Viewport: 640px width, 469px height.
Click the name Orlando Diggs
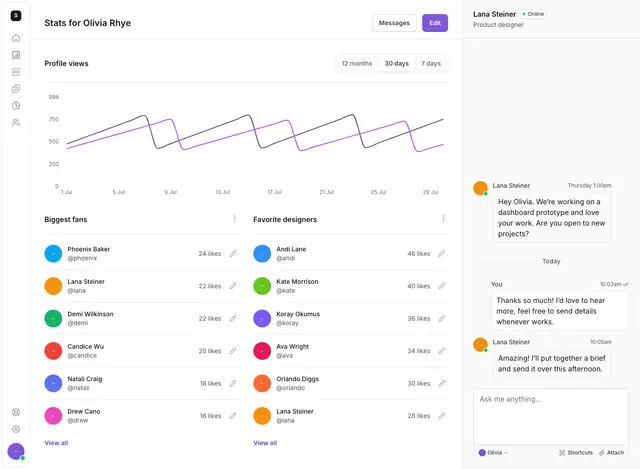(298, 379)
